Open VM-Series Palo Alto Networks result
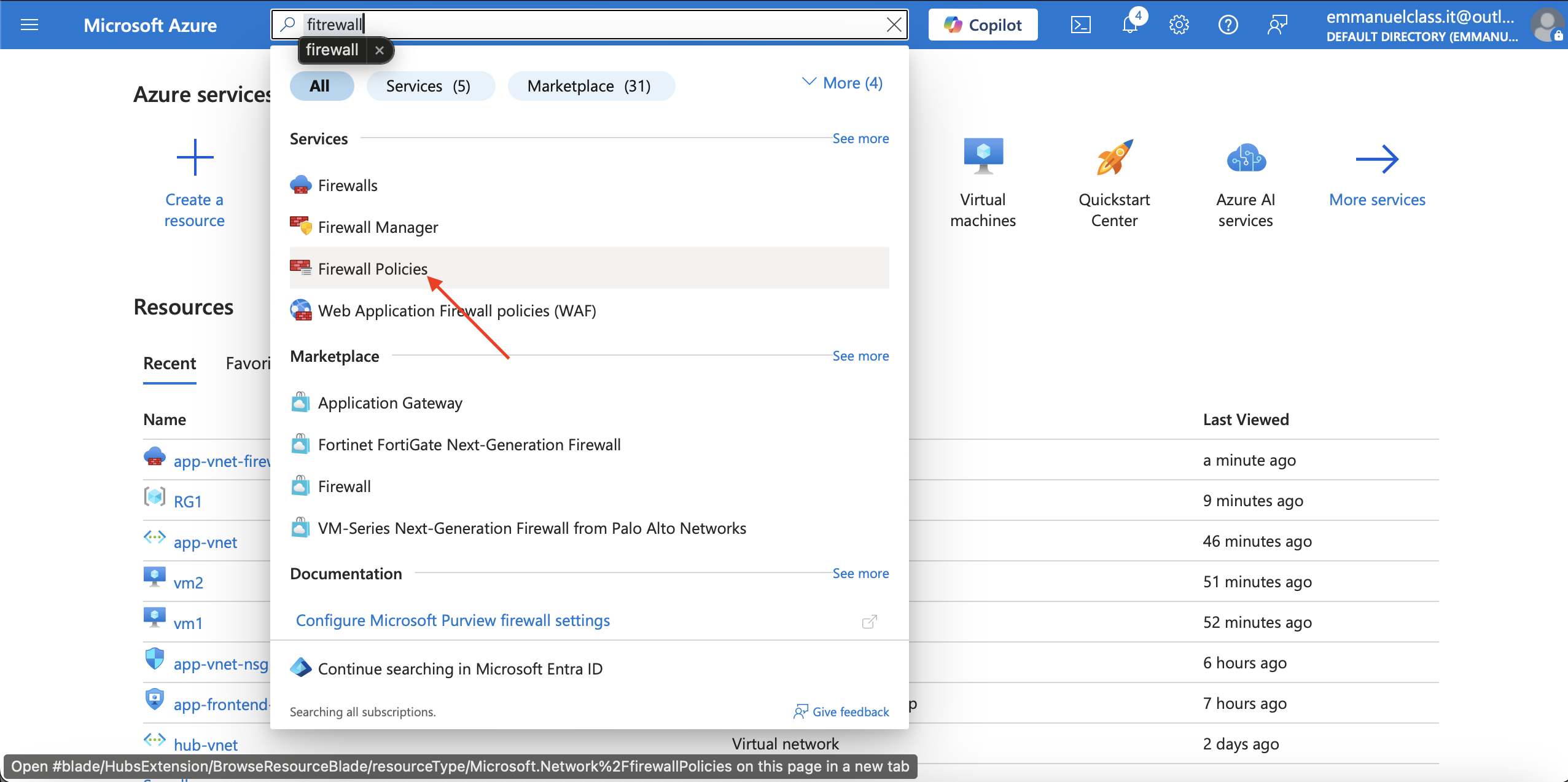1568x782 pixels. pos(589,528)
